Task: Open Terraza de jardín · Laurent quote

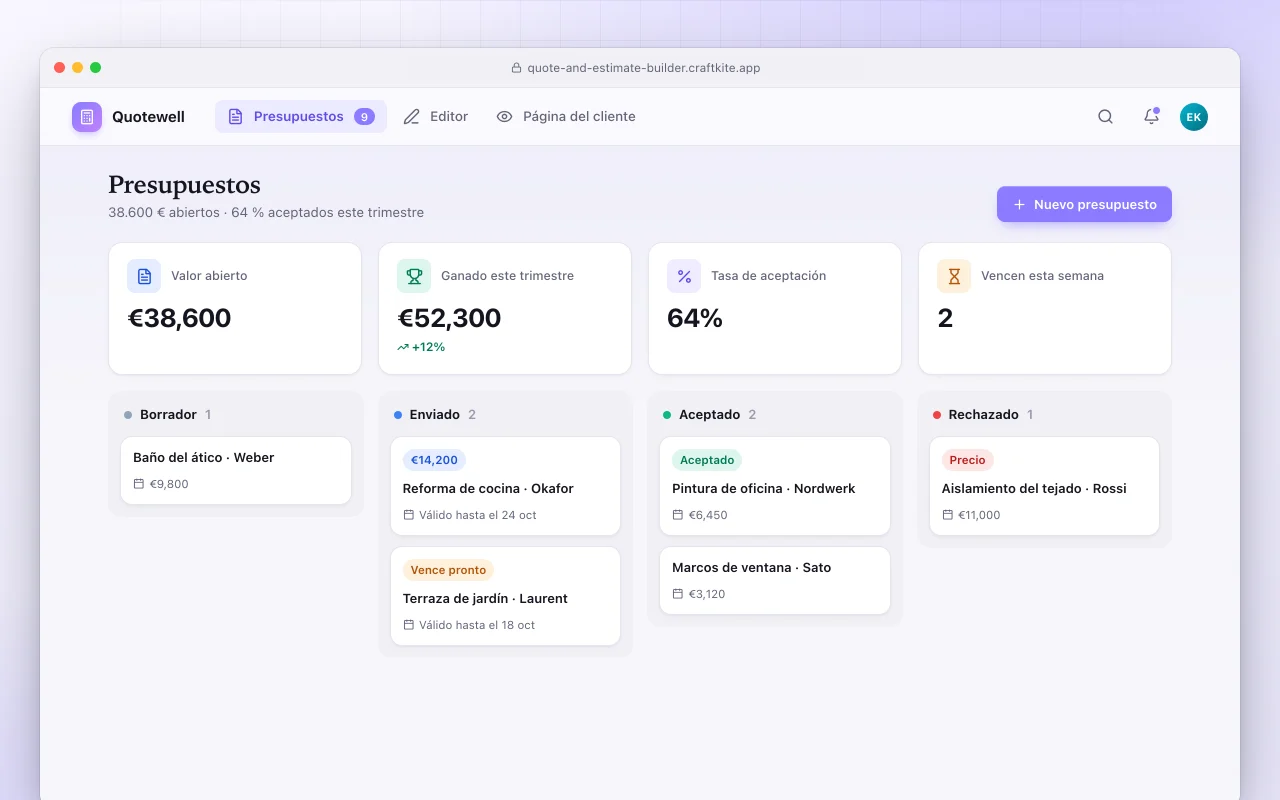Action: pos(505,596)
